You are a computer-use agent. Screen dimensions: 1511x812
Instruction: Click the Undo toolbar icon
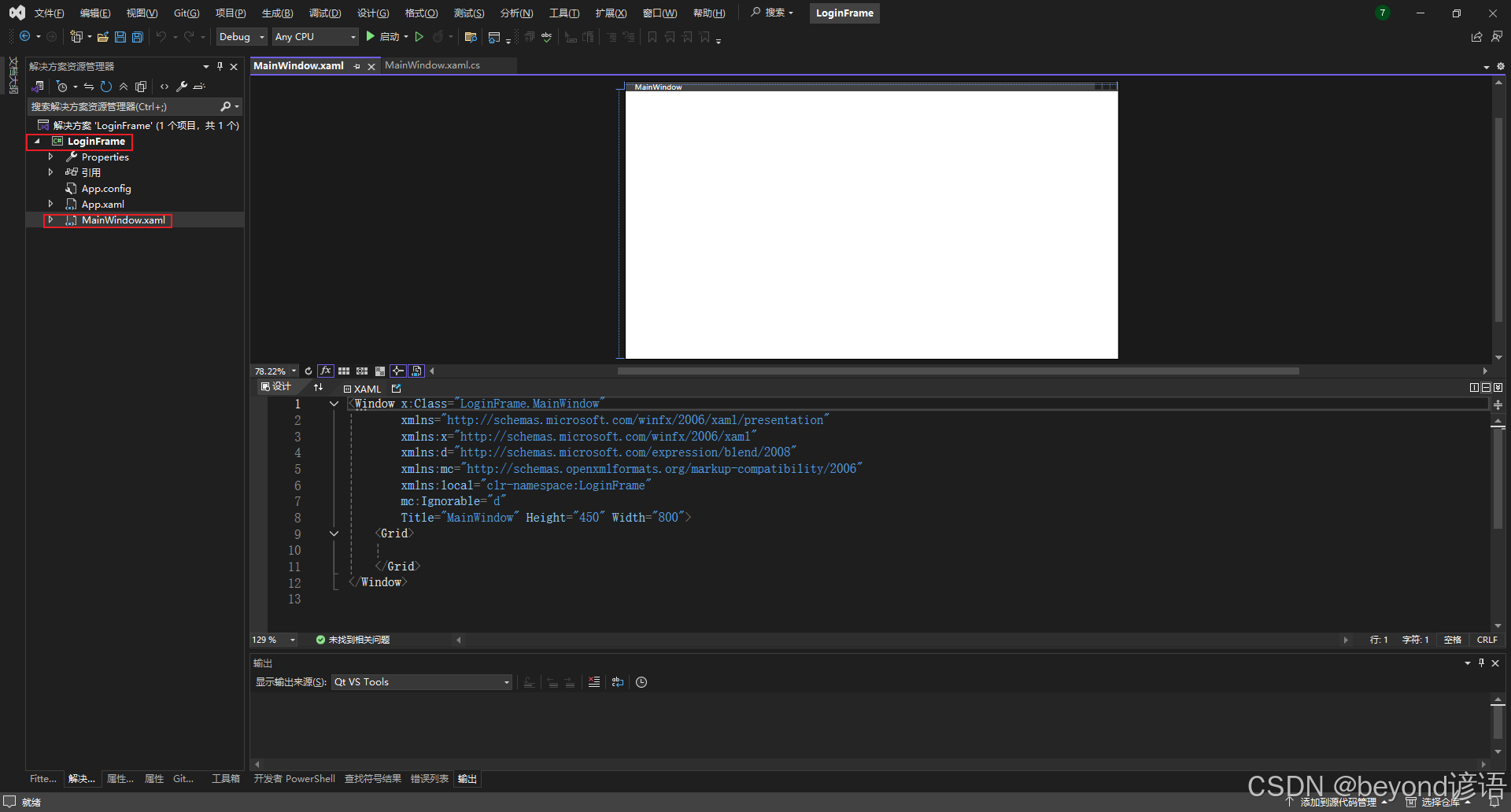[161, 37]
